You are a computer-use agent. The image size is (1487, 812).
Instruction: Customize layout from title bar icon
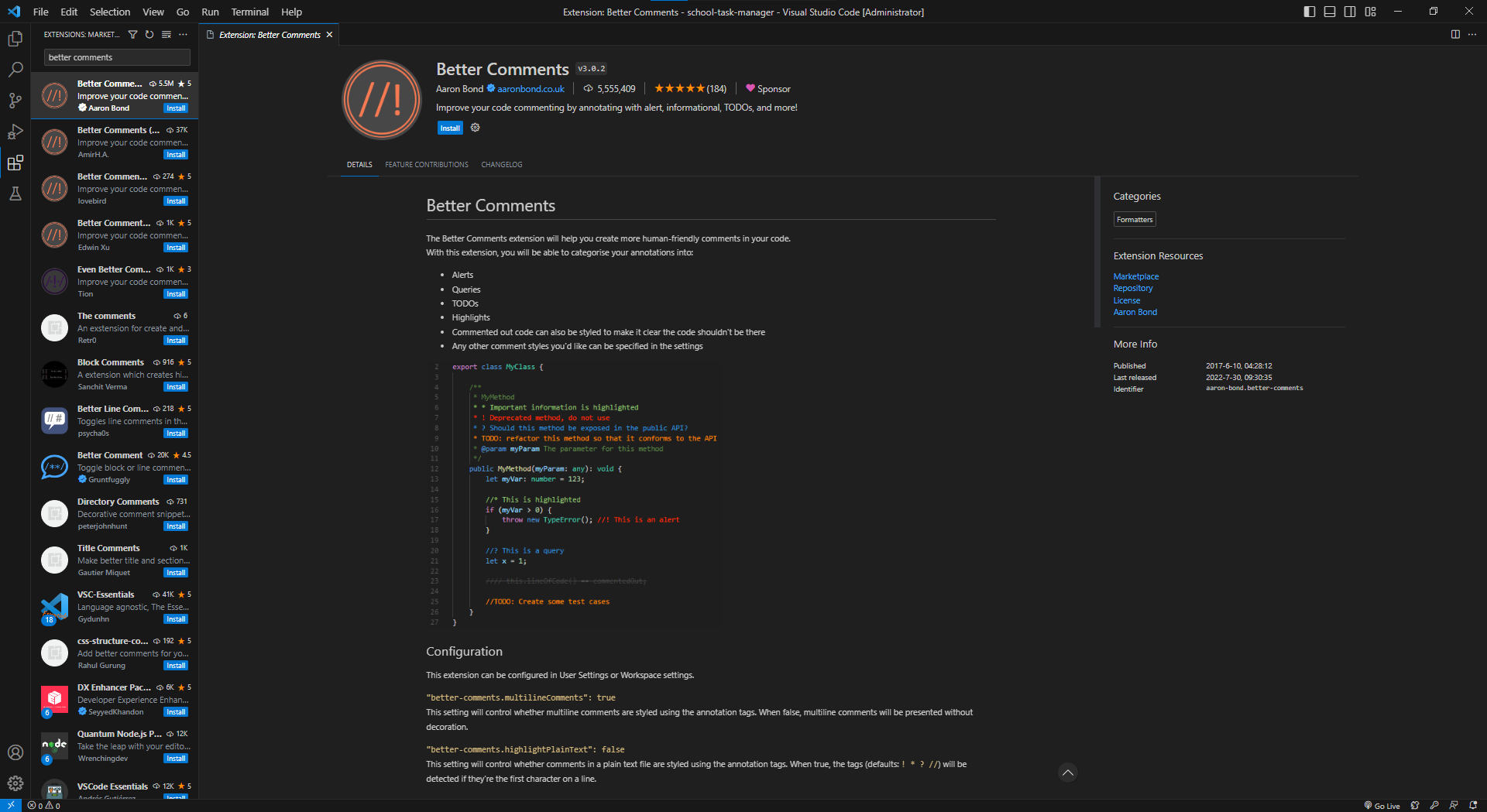1371,12
